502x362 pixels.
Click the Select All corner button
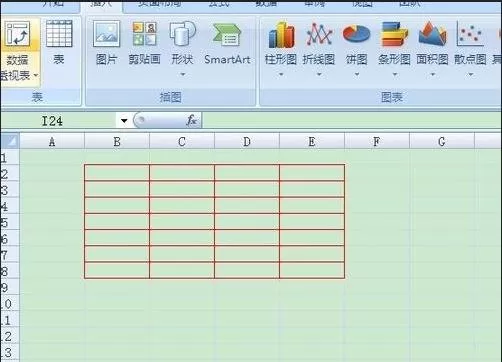(10, 141)
